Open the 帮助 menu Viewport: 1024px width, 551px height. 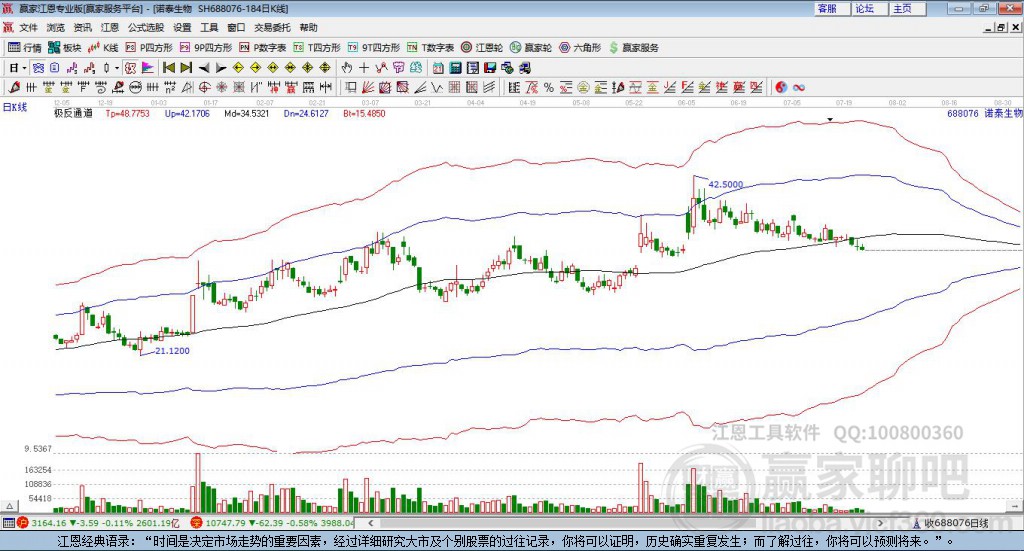click(308, 27)
